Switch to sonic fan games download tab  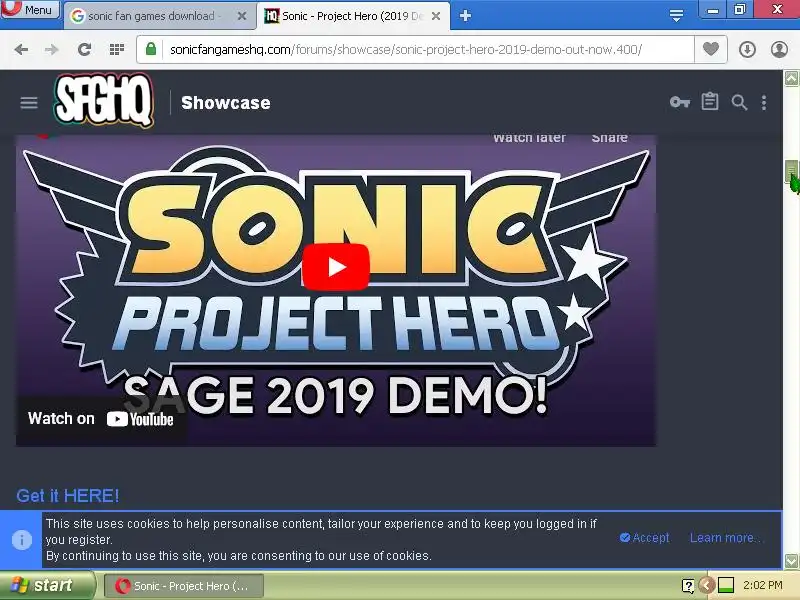tap(151, 16)
